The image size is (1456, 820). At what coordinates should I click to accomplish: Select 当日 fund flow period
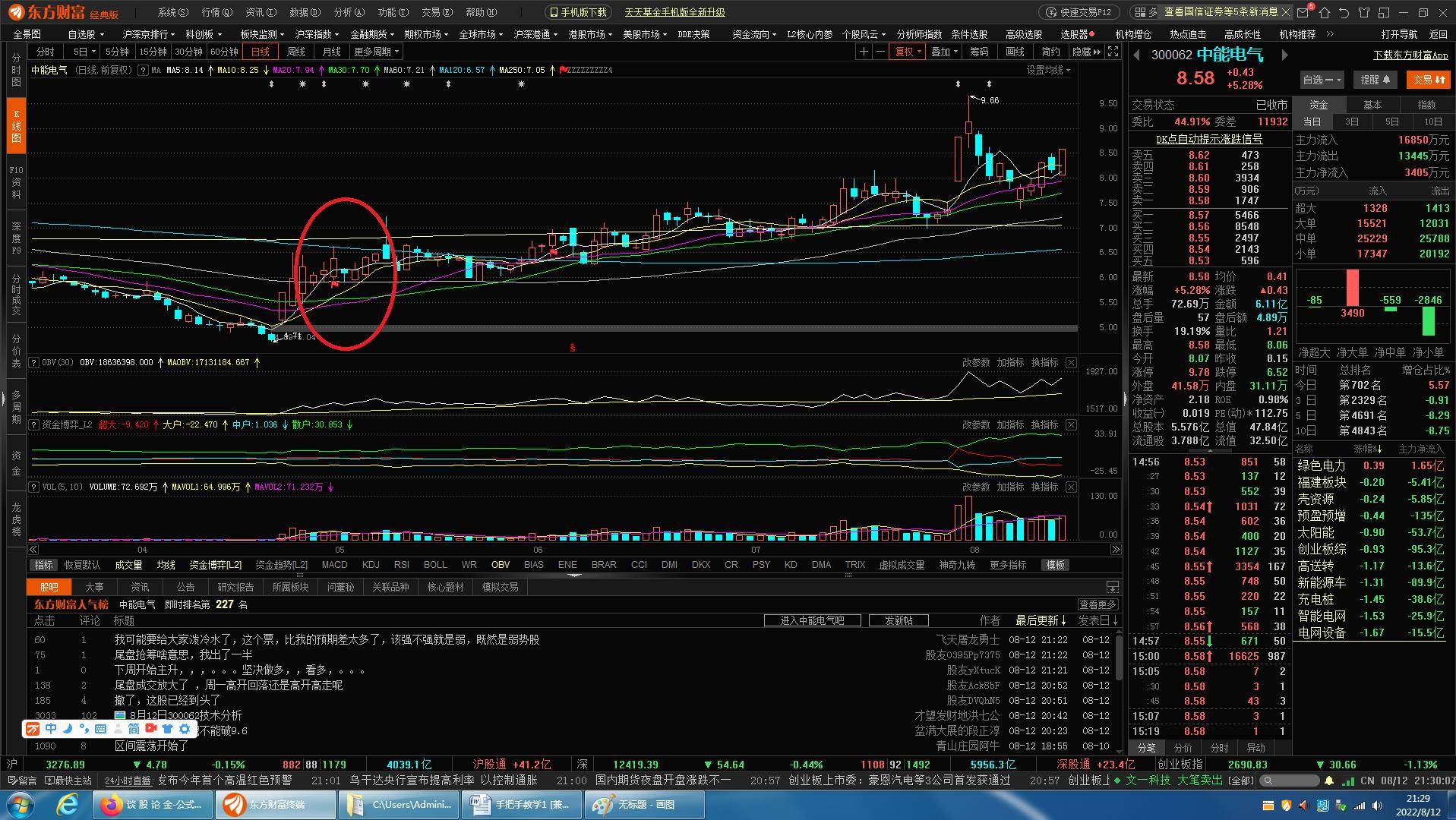pyautogui.click(x=1312, y=121)
